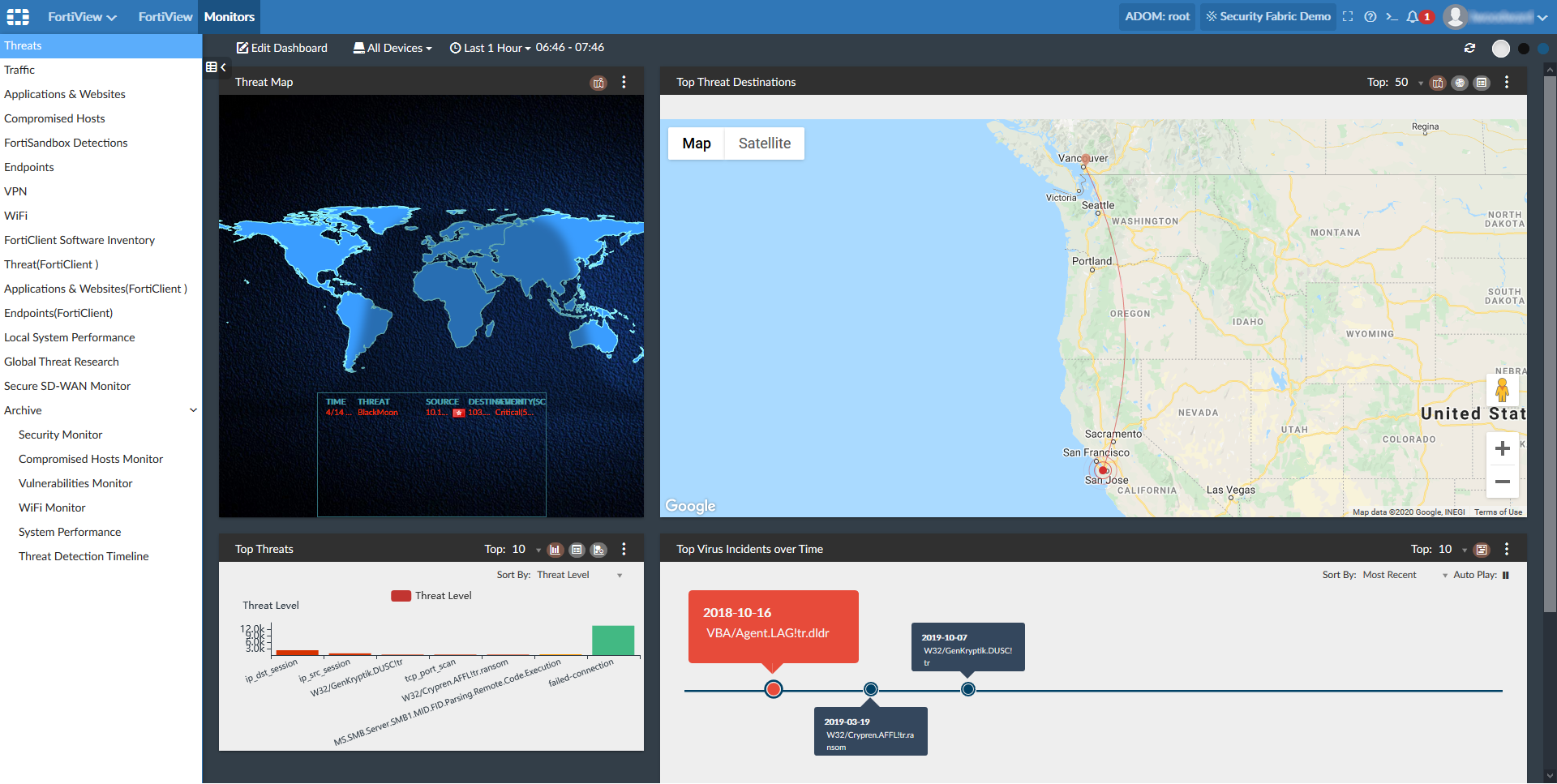Viewport: 1557px width, 784px height.
Task: Switch map to Satellite view
Action: 764,144
